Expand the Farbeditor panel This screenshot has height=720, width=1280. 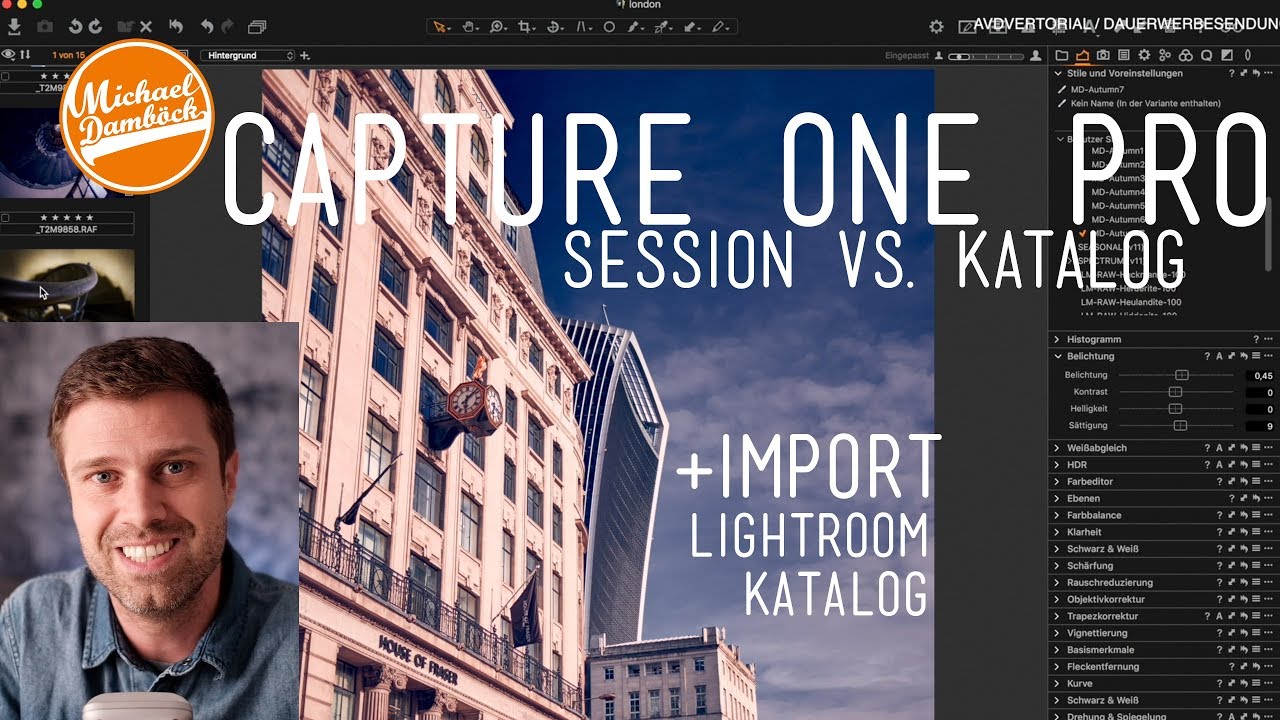click(x=1058, y=482)
